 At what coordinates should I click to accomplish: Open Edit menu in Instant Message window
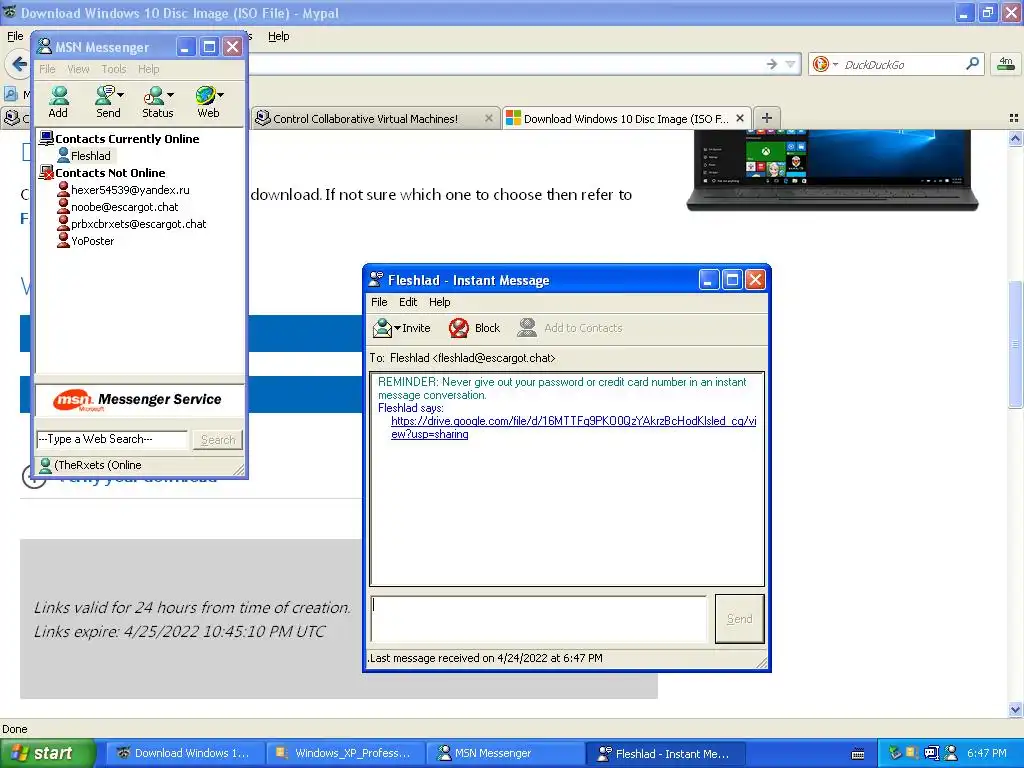(408, 302)
